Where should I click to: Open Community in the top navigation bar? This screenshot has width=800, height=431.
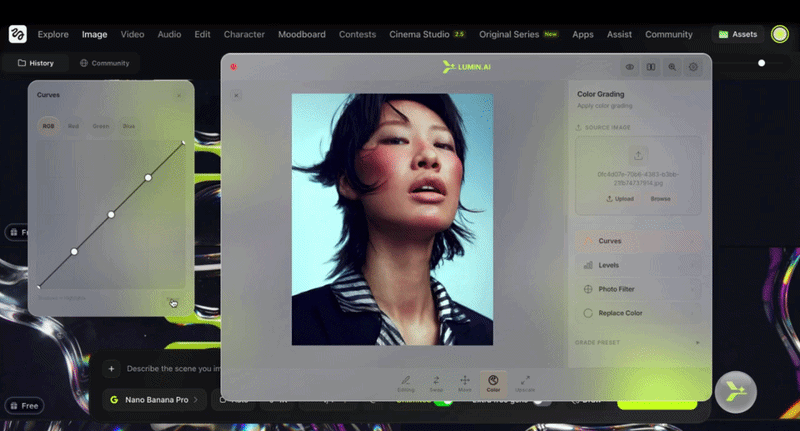[668, 34]
